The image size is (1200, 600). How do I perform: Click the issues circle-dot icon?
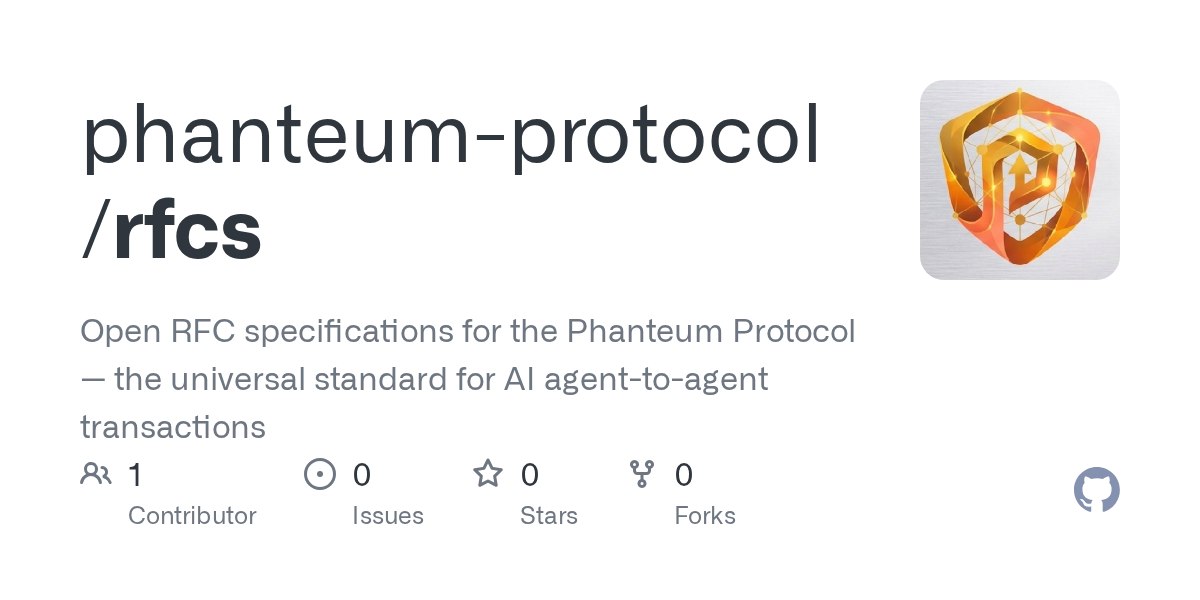click(319, 474)
